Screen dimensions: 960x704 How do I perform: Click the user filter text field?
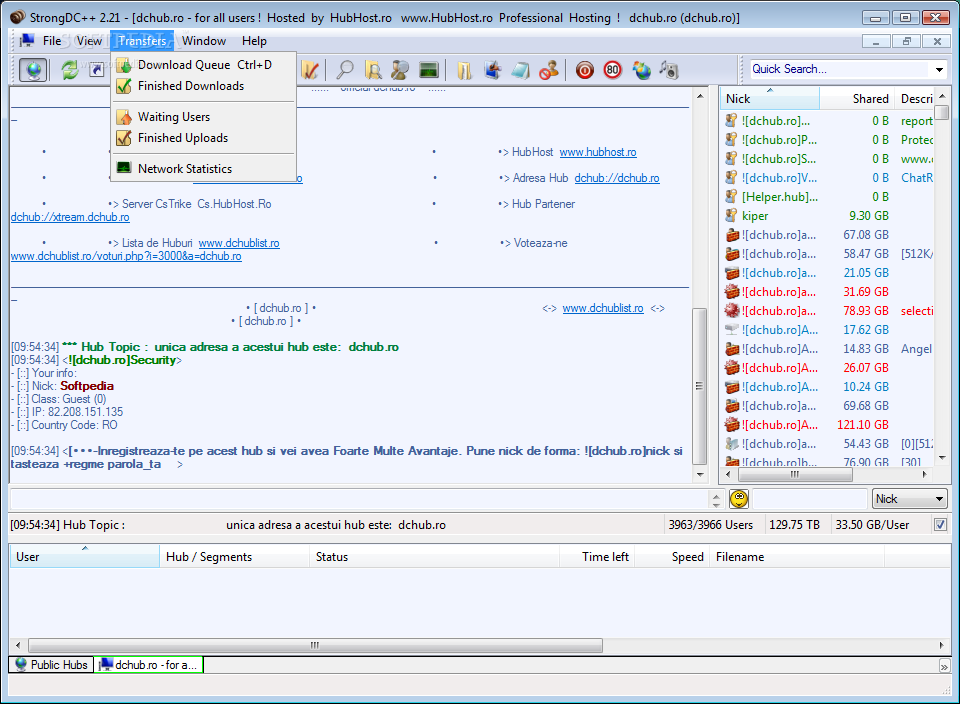click(x=810, y=499)
